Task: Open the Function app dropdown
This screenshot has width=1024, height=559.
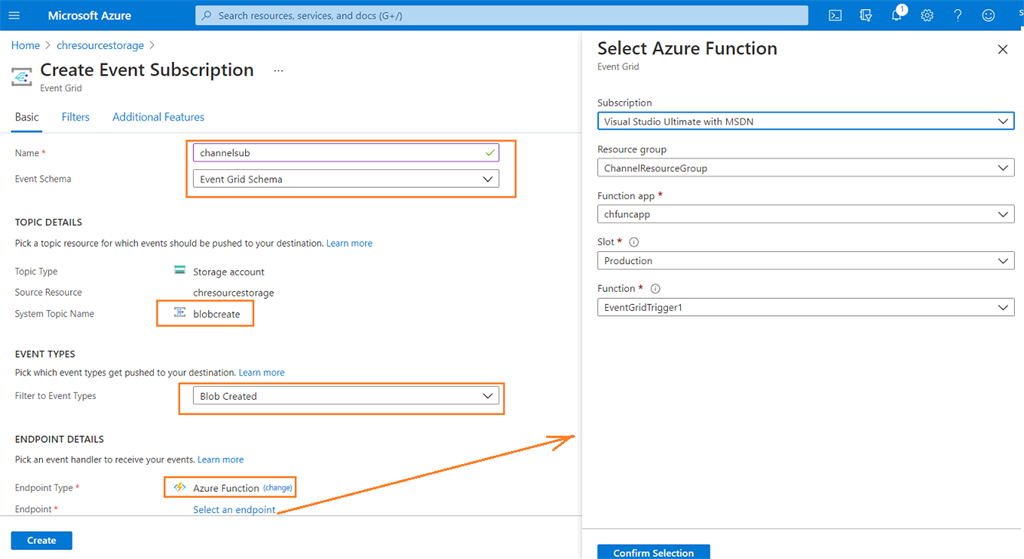Action: click(x=806, y=214)
